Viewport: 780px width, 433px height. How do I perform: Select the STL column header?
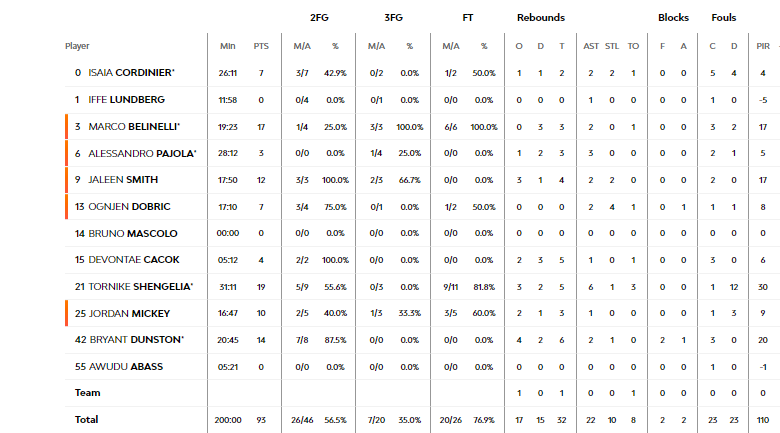pyautogui.click(x=612, y=46)
